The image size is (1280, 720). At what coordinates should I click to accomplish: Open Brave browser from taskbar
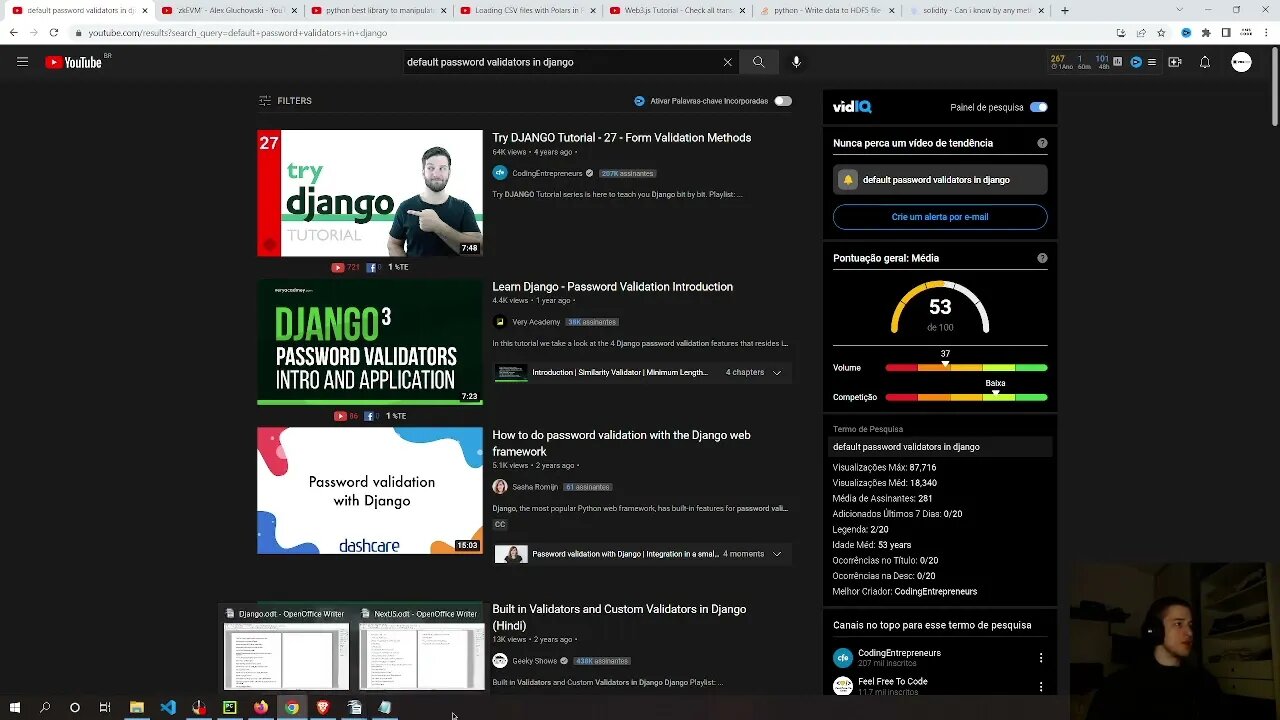click(323, 707)
